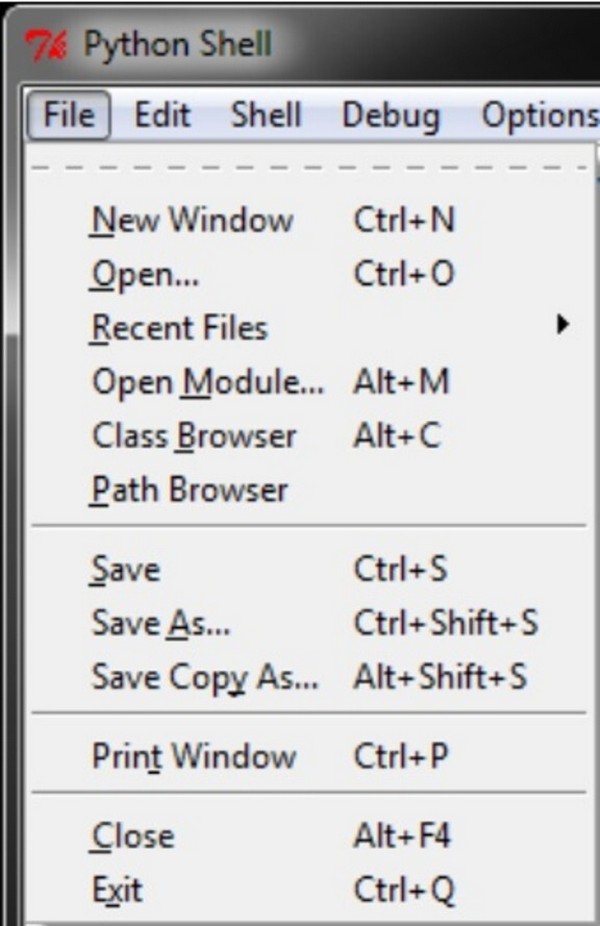
Task: Choose Save As... entry
Action: point(312,623)
